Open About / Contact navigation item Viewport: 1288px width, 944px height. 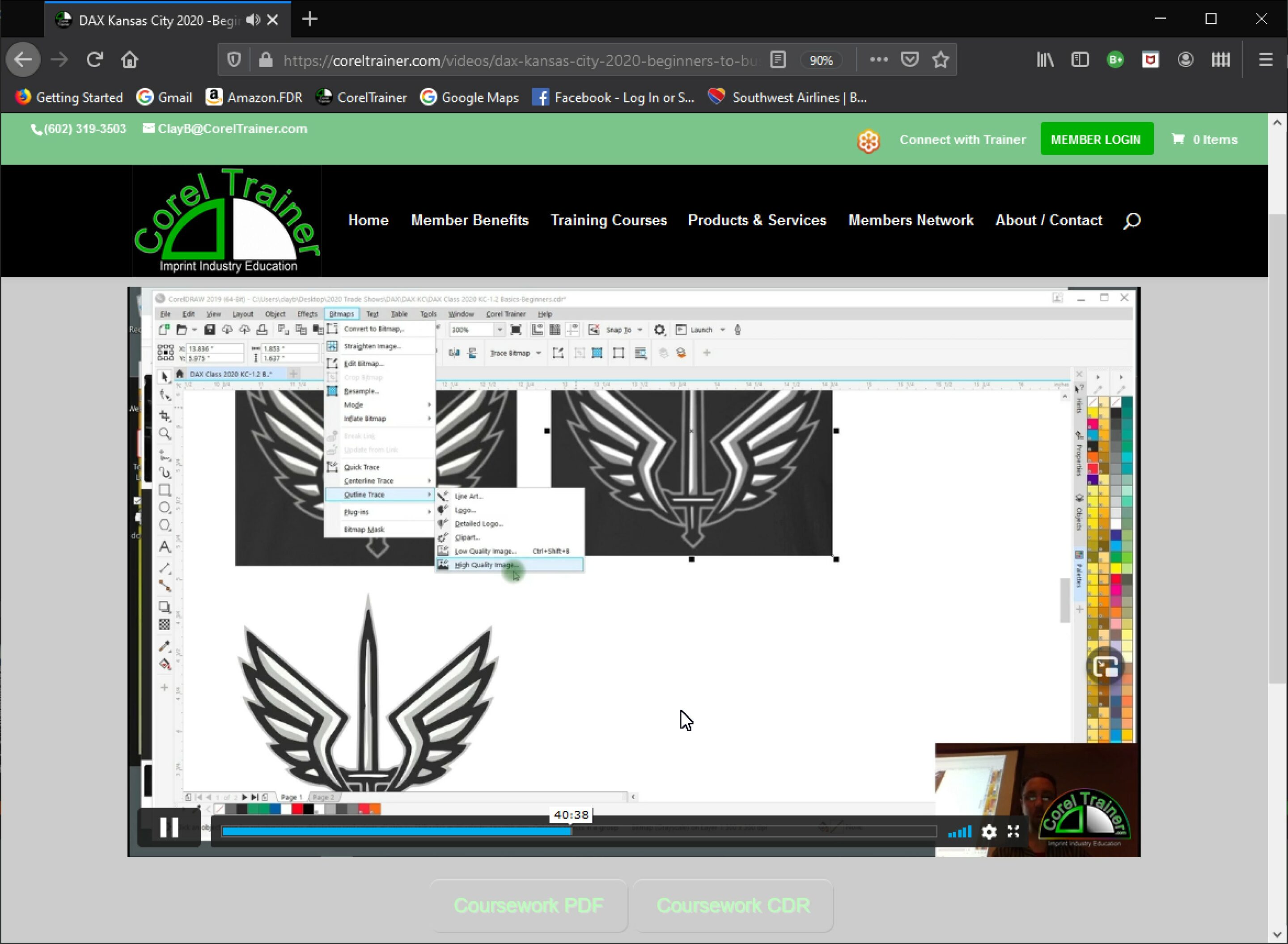point(1049,220)
